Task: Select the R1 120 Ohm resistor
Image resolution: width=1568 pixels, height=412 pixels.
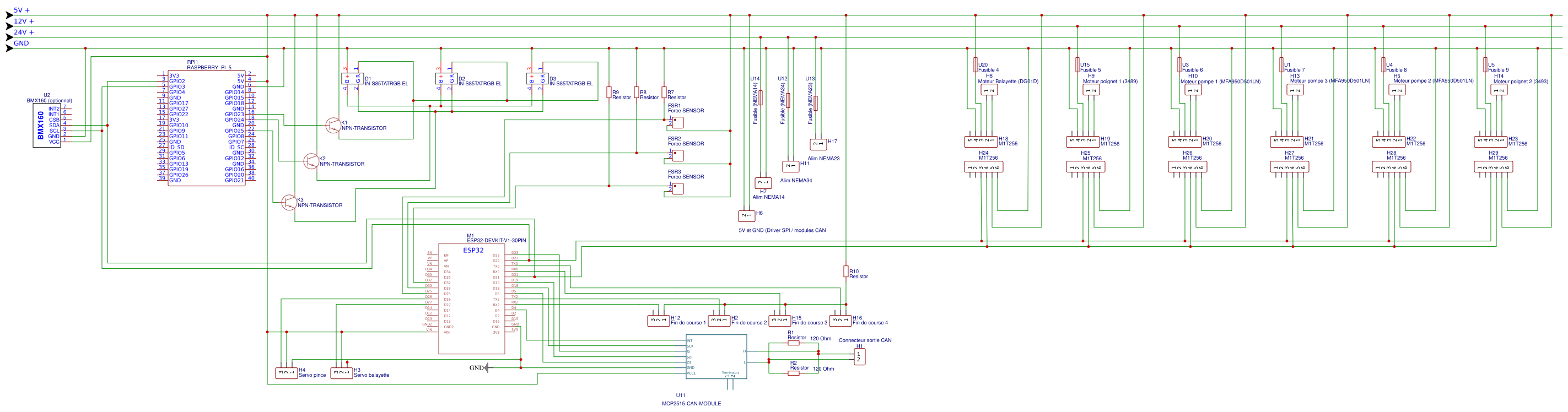Action: click(x=793, y=343)
